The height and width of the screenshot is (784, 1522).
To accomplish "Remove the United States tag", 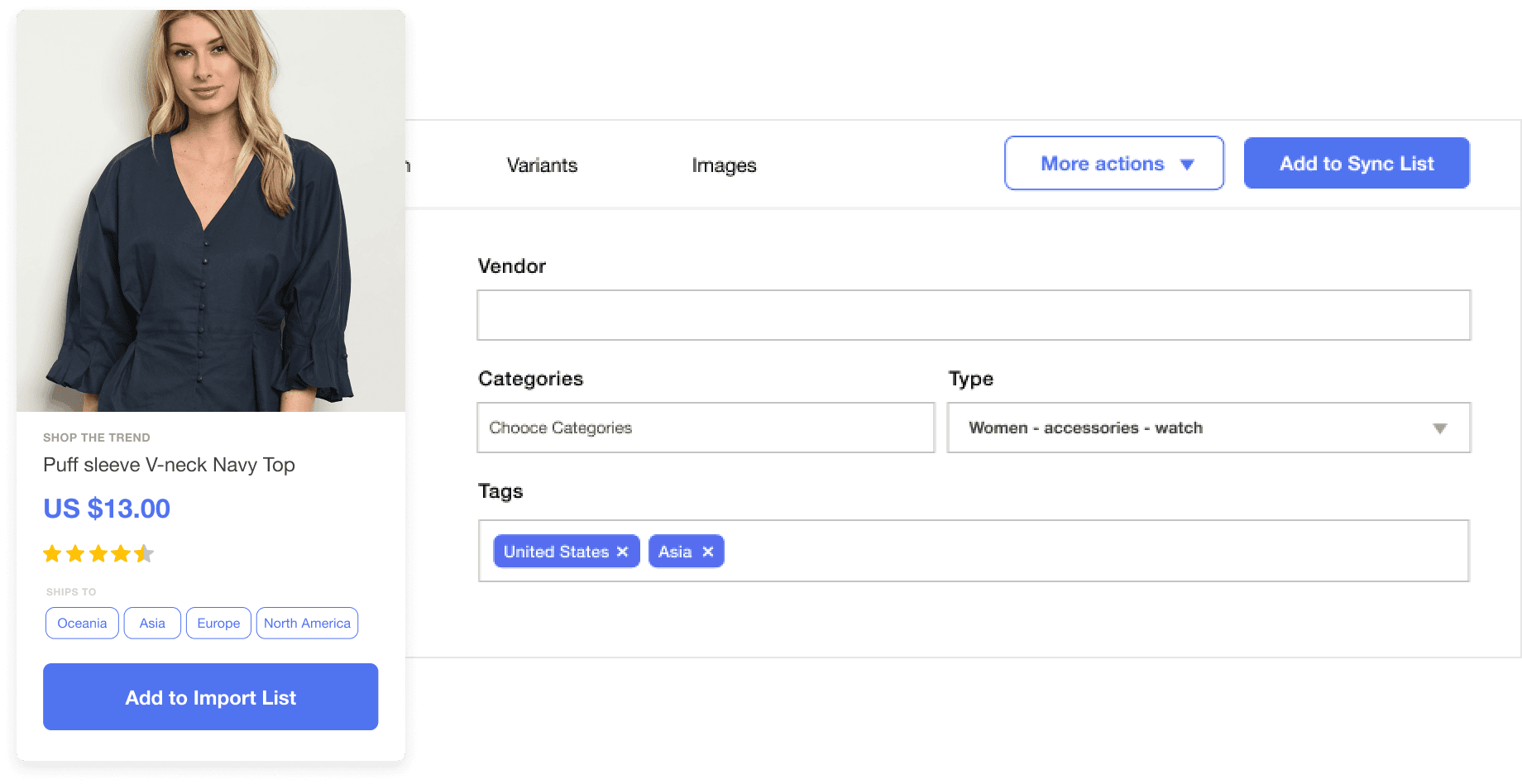I will click(623, 552).
